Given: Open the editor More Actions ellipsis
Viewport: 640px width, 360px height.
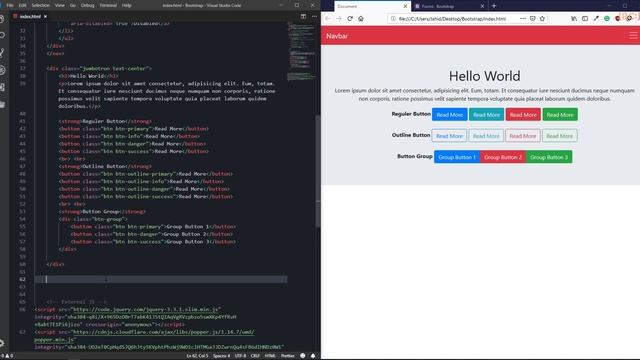Looking at the screenshot, I should tap(314, 16).
